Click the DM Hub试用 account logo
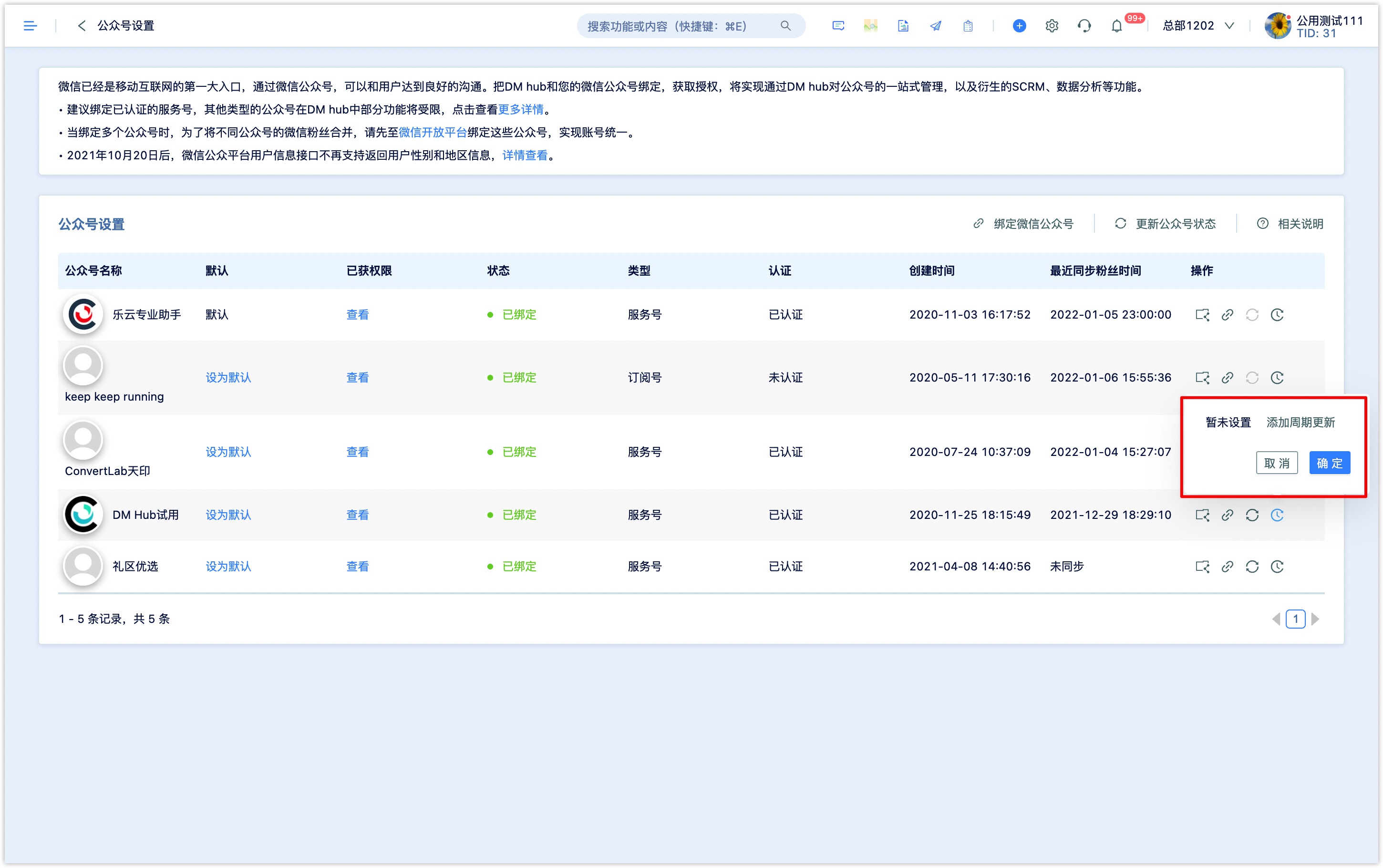This screenshot has width=1383, height=868. [83, 515]
